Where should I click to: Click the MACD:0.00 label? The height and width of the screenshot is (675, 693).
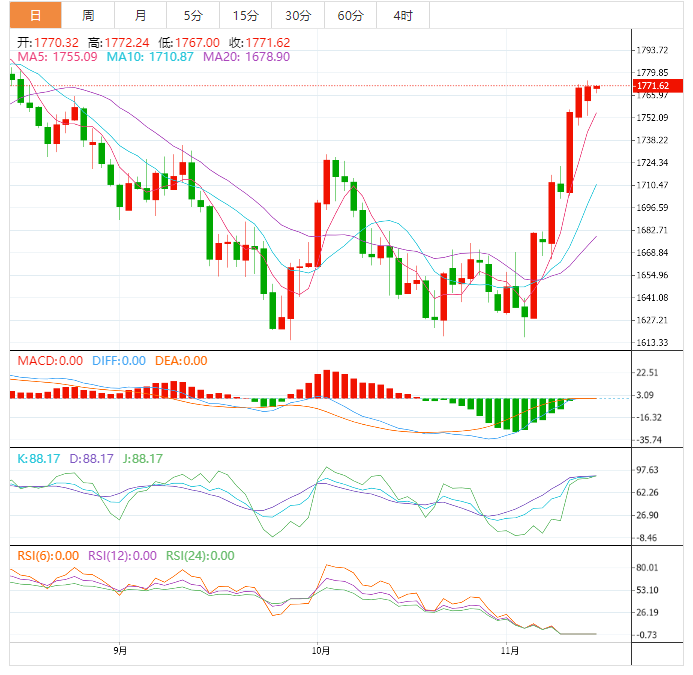pos(50,361)
